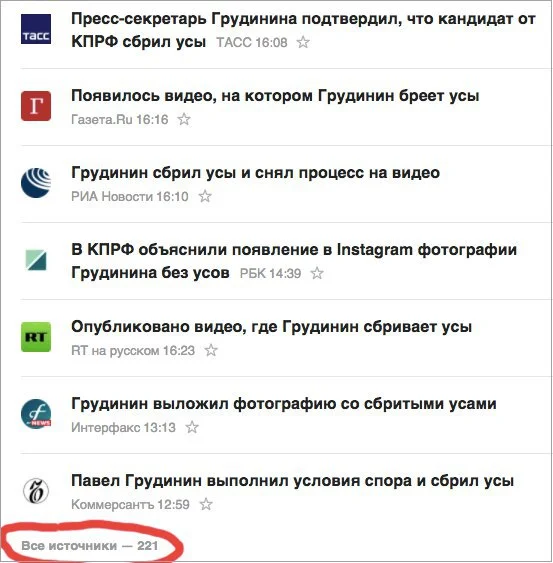Open headline Опубликовано видео, где Грудинин сбривает усы
The height and width of the screenshot is (563, 553).
point(271,327)
